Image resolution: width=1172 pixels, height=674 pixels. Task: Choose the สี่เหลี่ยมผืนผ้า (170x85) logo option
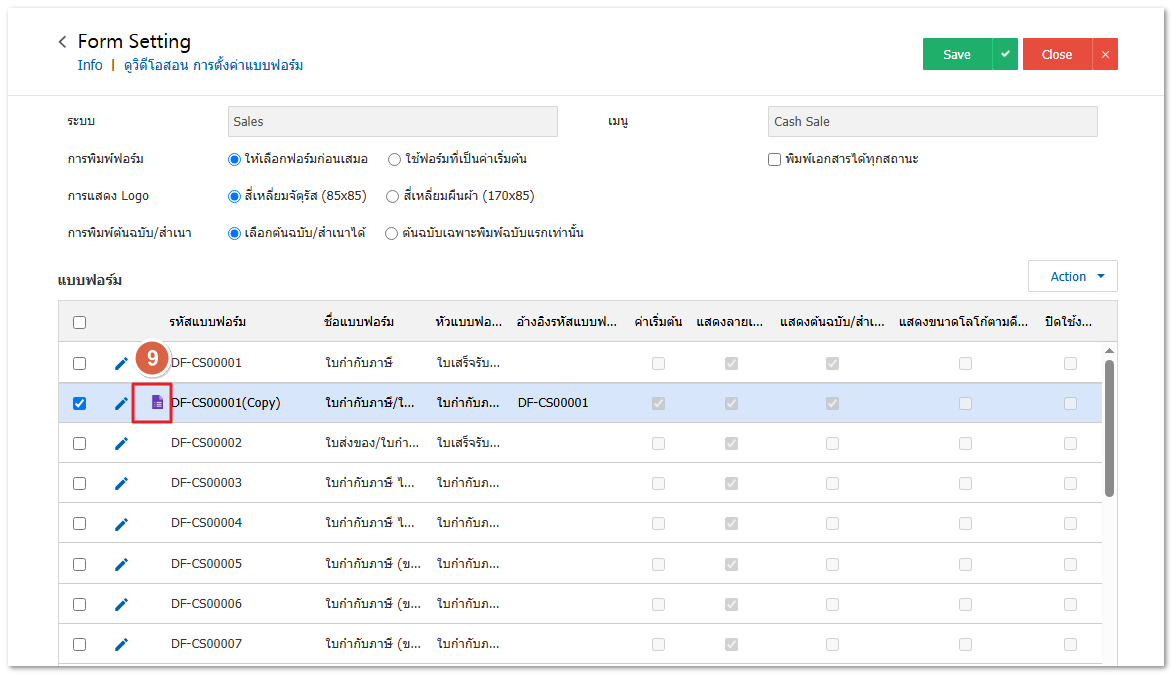coord(393,196)
